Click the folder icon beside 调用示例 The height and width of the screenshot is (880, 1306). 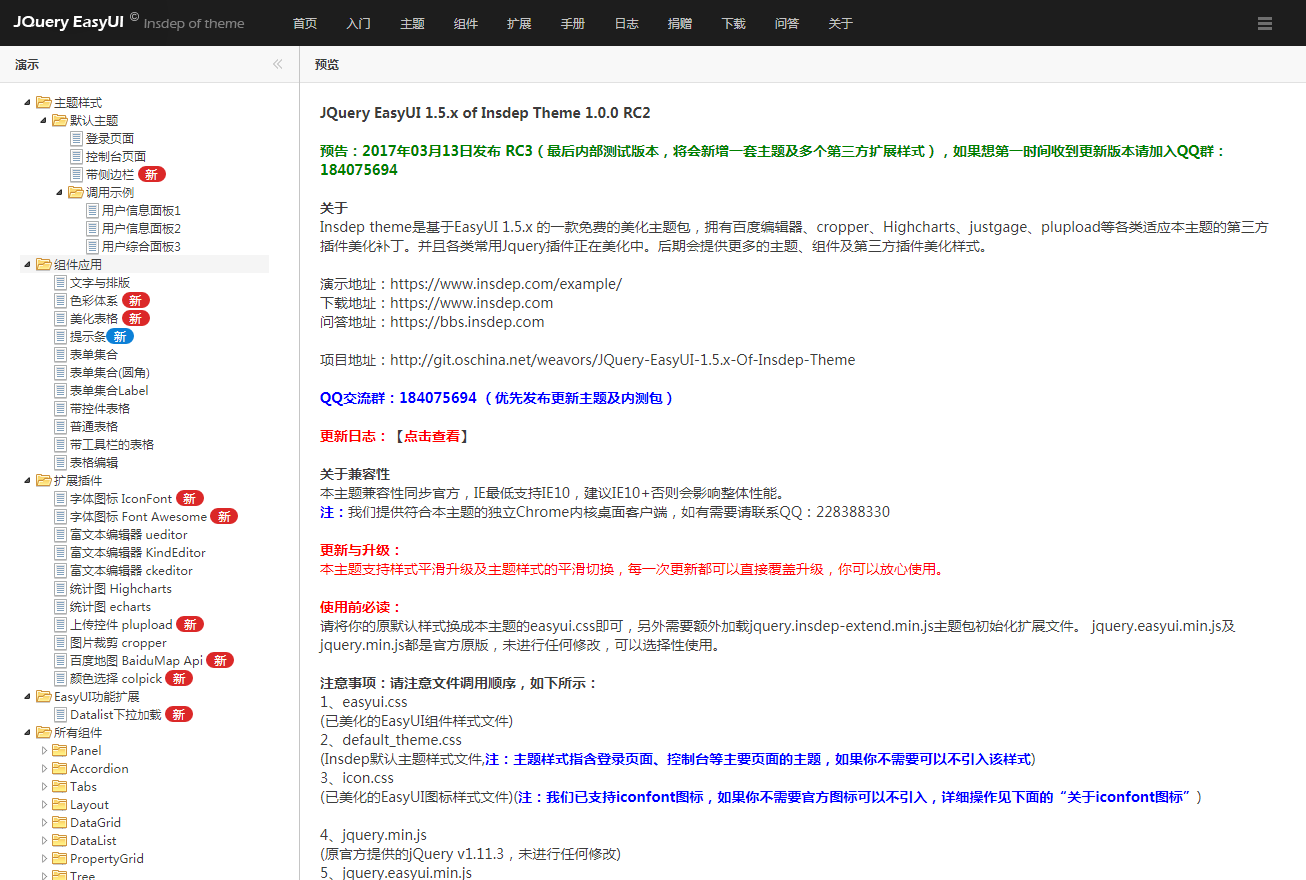point(77,192)
